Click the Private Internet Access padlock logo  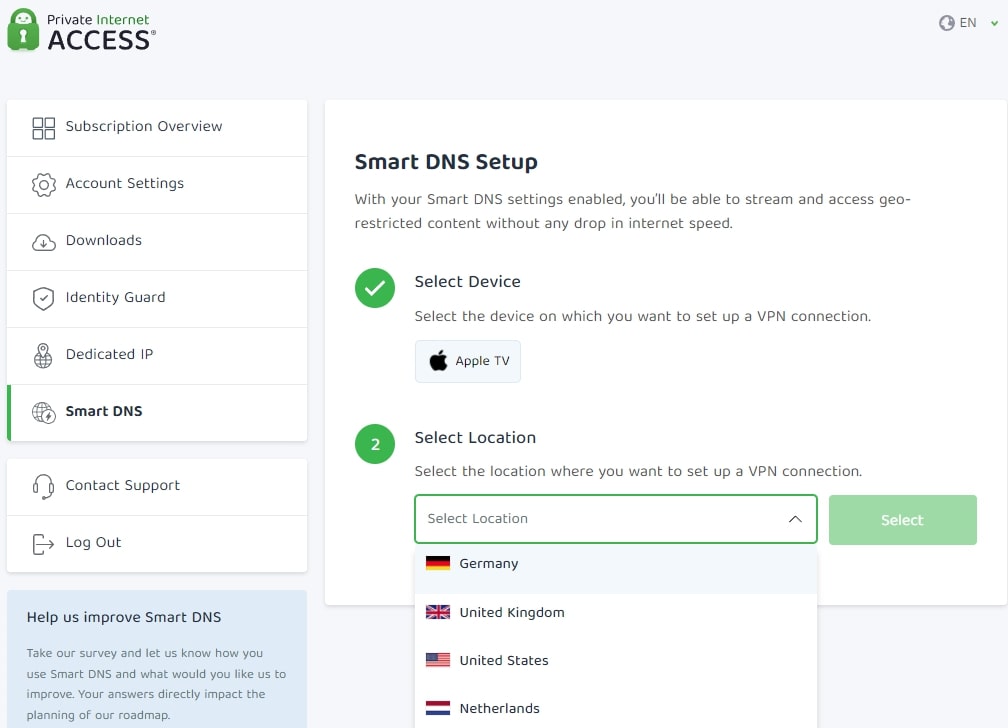tap(23, 30)
